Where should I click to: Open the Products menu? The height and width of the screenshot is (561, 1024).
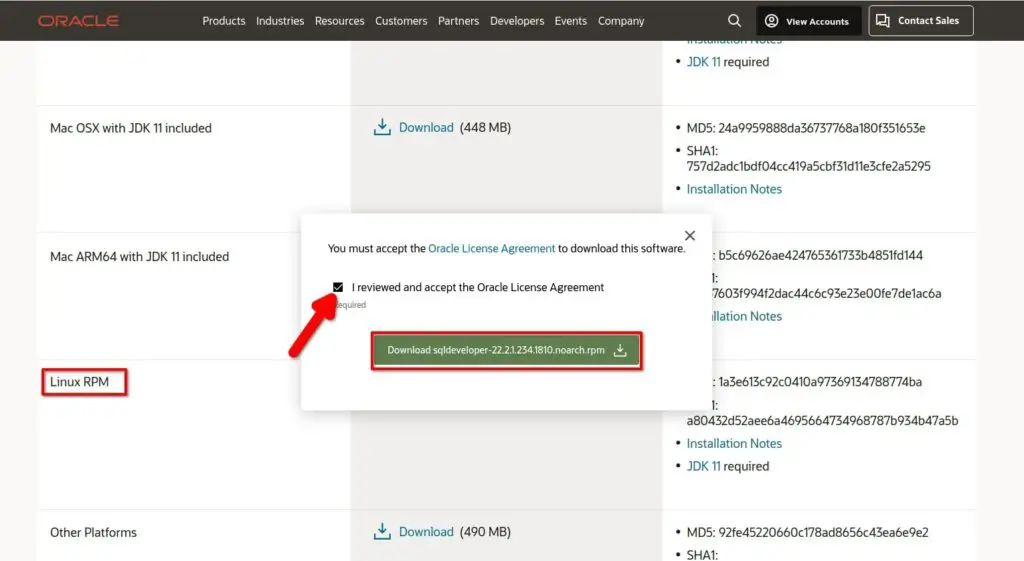click(224, 21)
